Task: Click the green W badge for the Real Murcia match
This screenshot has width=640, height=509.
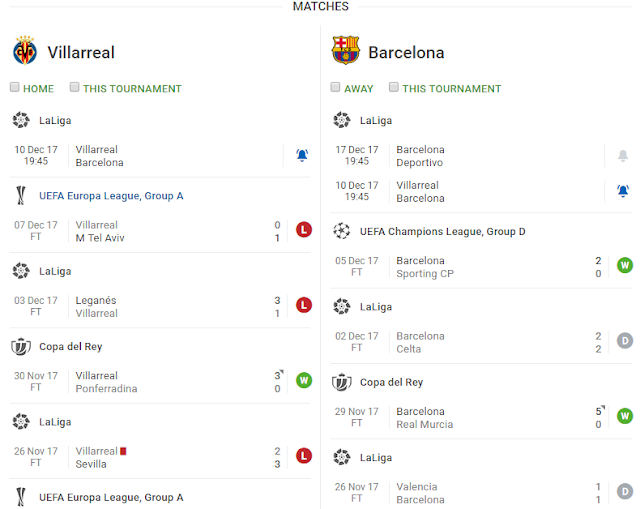Action: point(624,416)
